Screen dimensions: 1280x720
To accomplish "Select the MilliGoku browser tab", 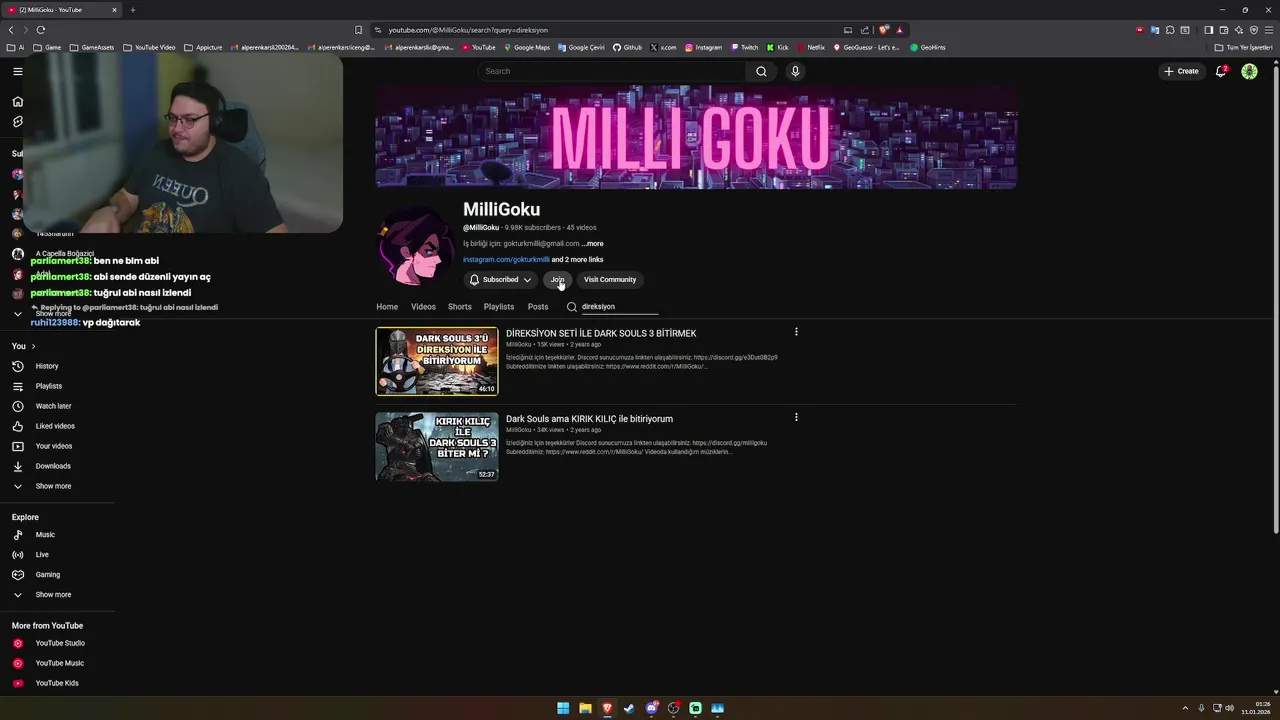I will [60, 10].
